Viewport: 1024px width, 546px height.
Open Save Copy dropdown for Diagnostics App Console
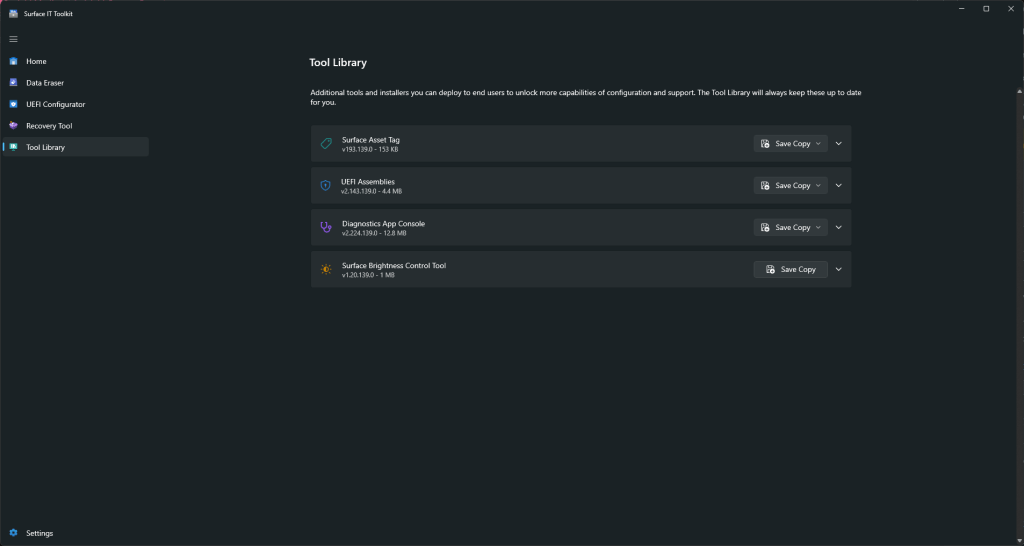[x=819, y=228]
